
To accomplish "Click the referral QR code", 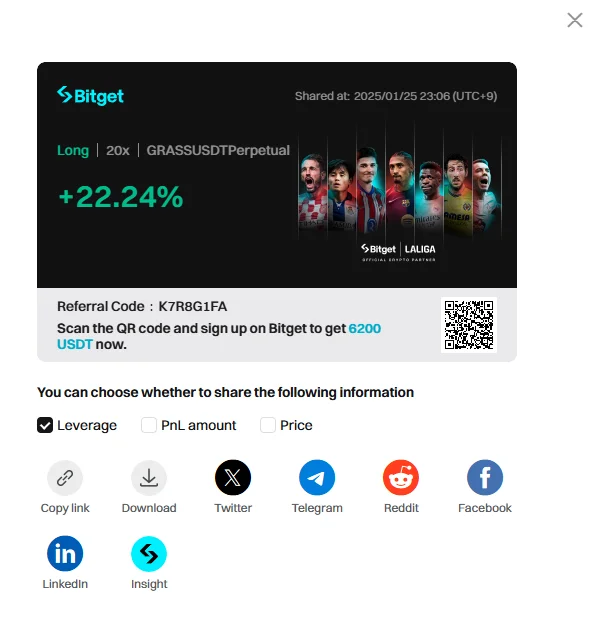I will pos(469,325).
